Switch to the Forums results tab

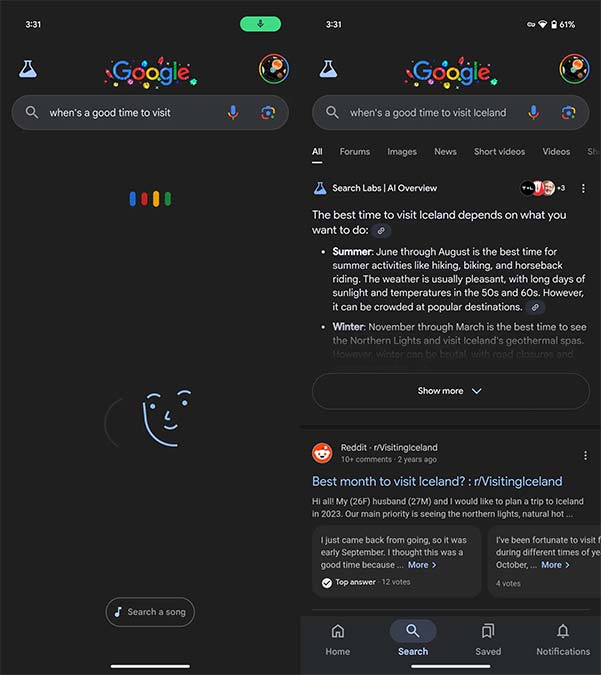(x=354, y=152)
